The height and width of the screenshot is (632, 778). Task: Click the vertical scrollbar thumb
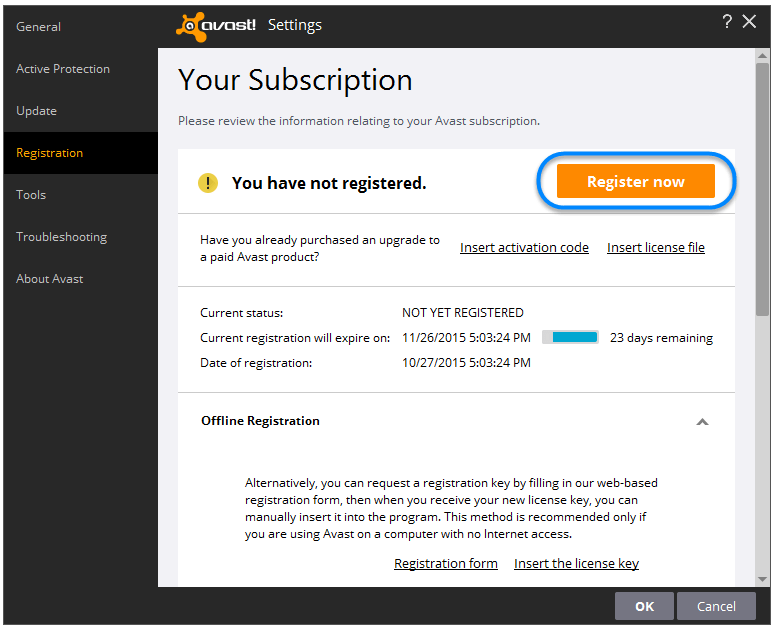tap(763, 189)
